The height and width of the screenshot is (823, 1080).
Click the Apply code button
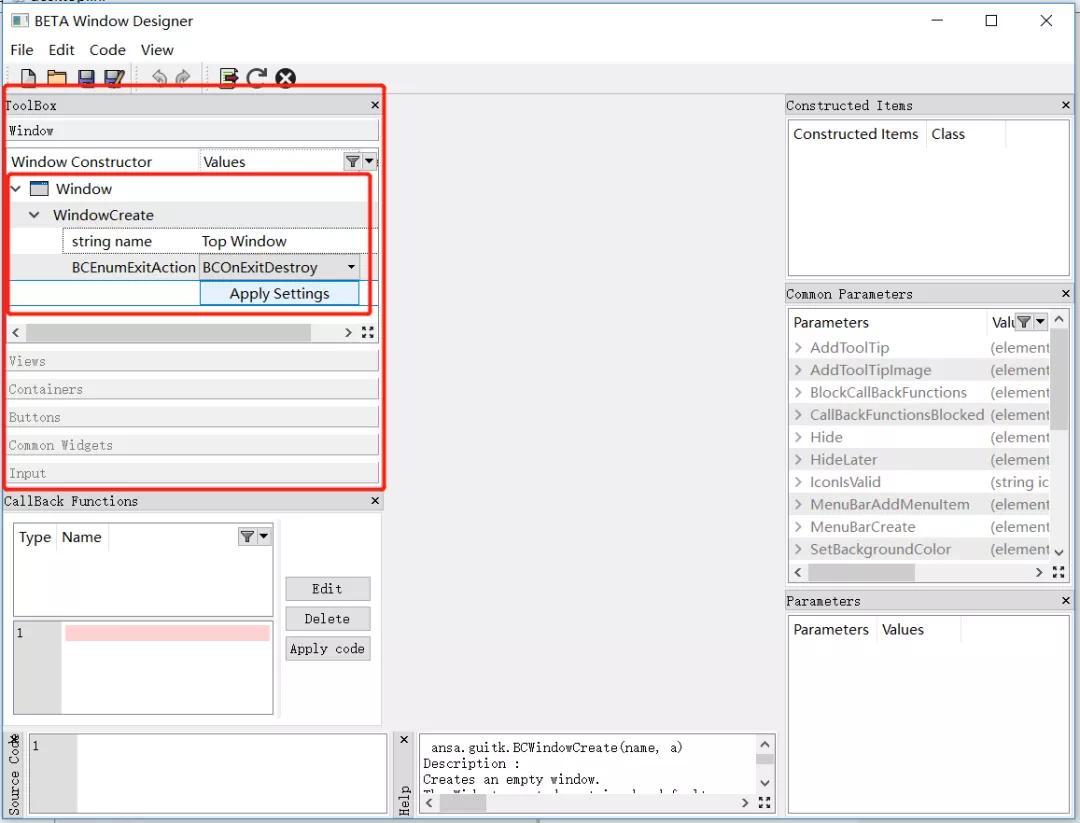pos(328,648)
